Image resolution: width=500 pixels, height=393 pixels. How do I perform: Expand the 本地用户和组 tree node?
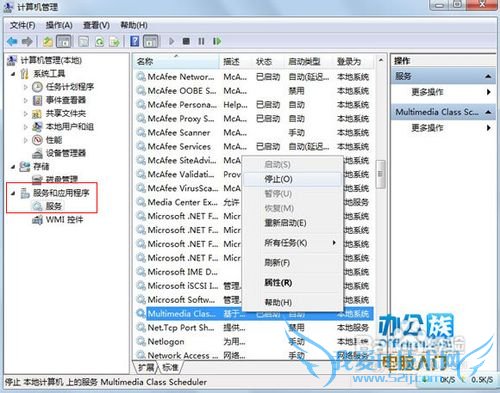tap(26, 127)
